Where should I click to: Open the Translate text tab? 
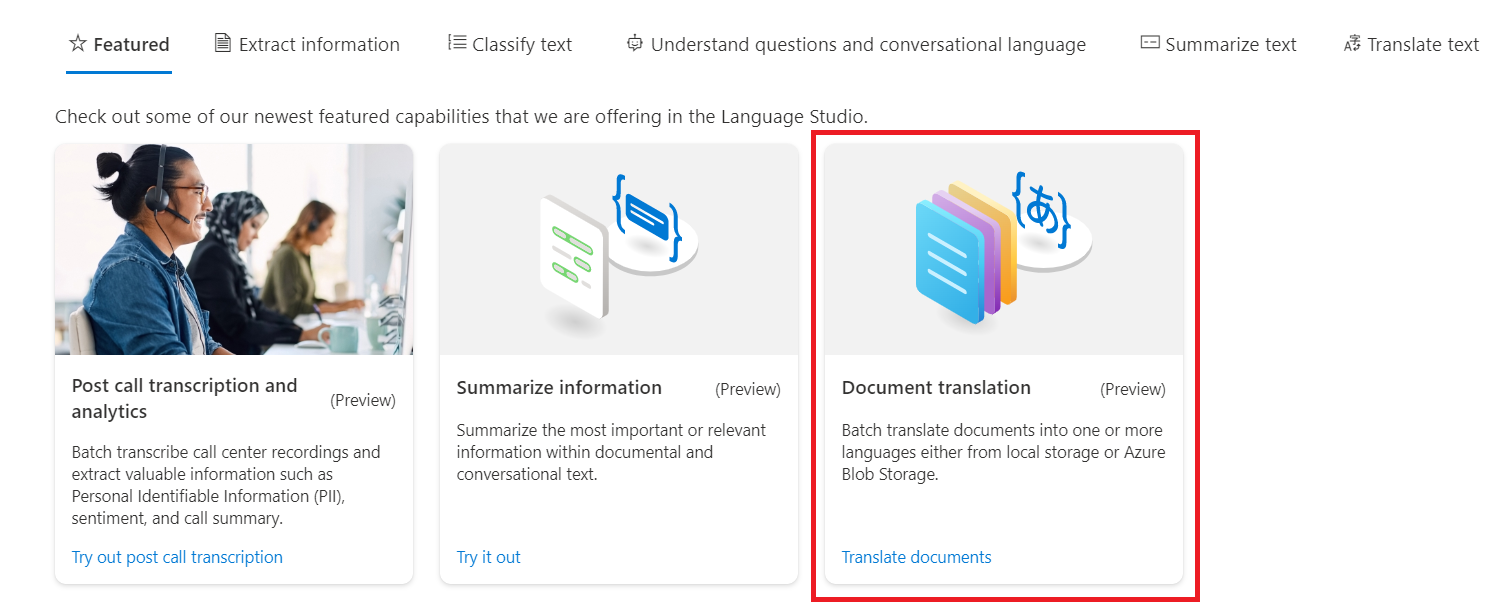(x=1423, y=43)
